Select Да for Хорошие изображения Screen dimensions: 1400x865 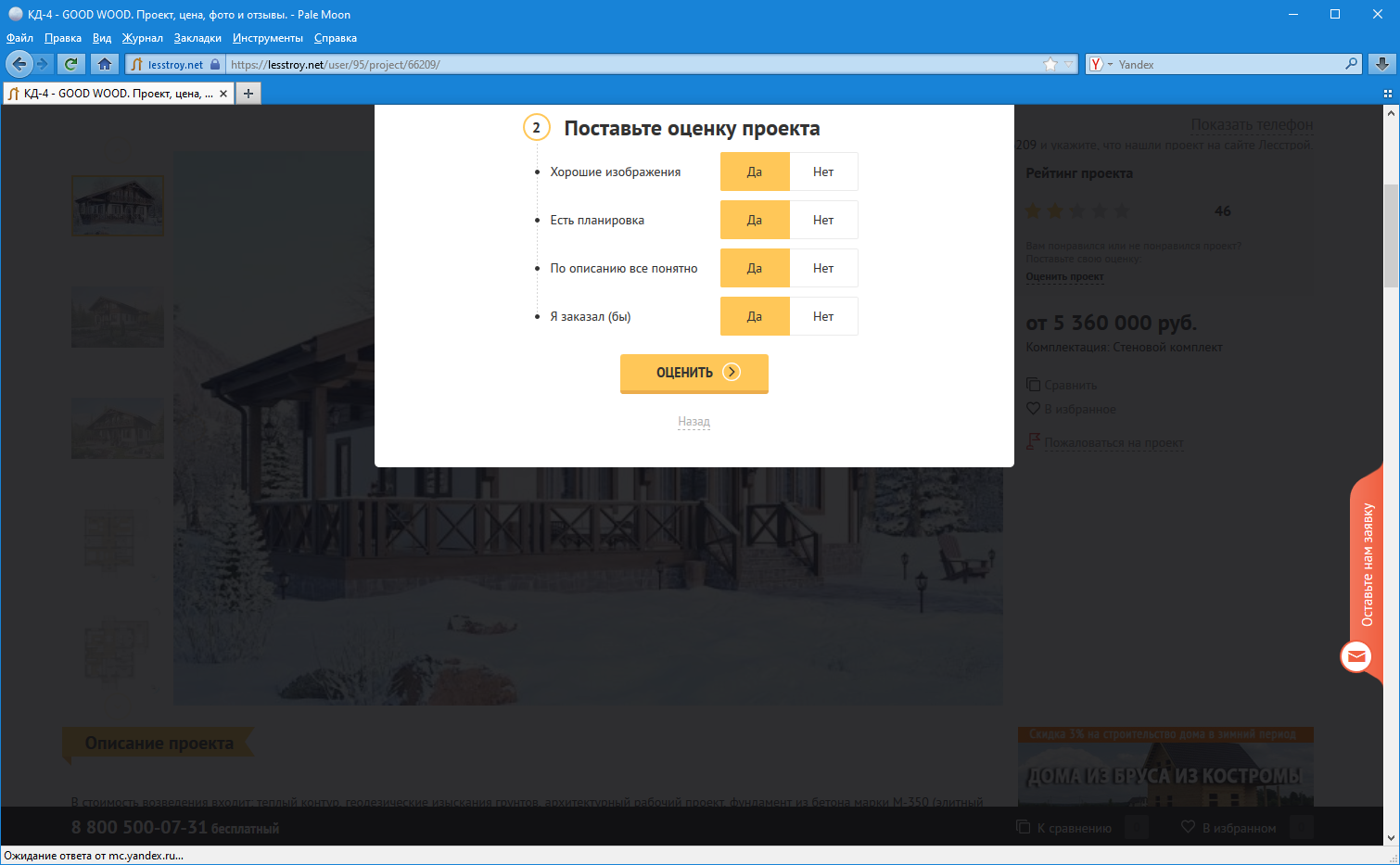coord(755,172)
